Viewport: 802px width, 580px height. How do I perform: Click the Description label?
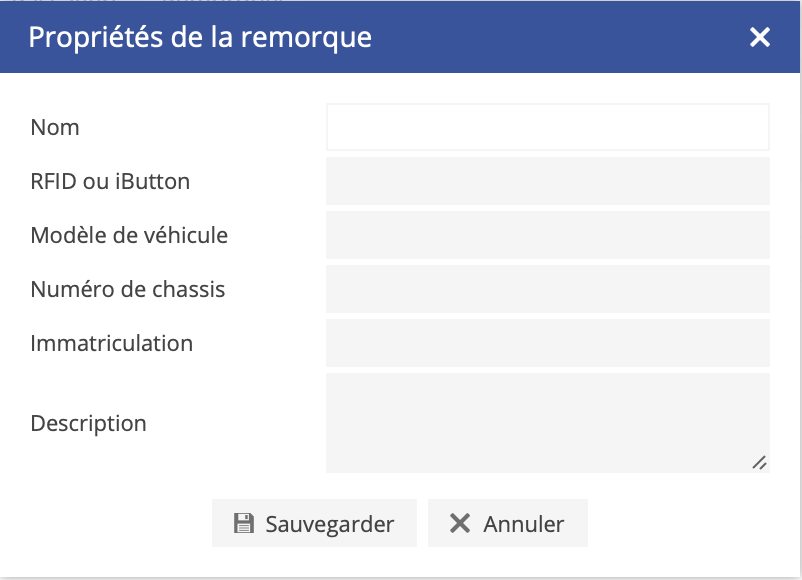click(89, 424)
